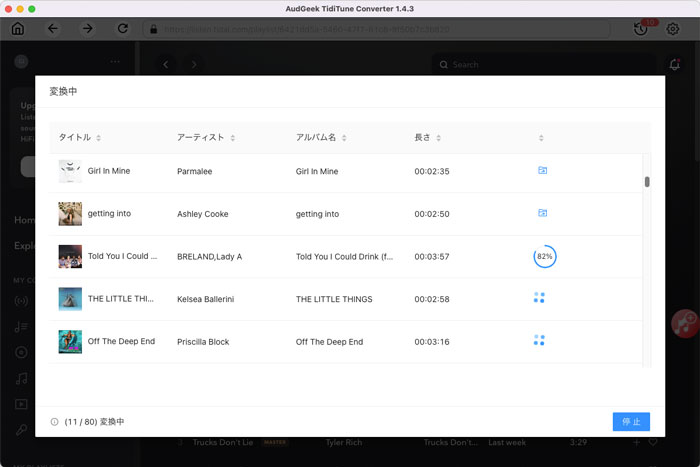The height and width of the screenshot is (467, 700).
Task: Open output folder for getting into
Action: (542, 213)
